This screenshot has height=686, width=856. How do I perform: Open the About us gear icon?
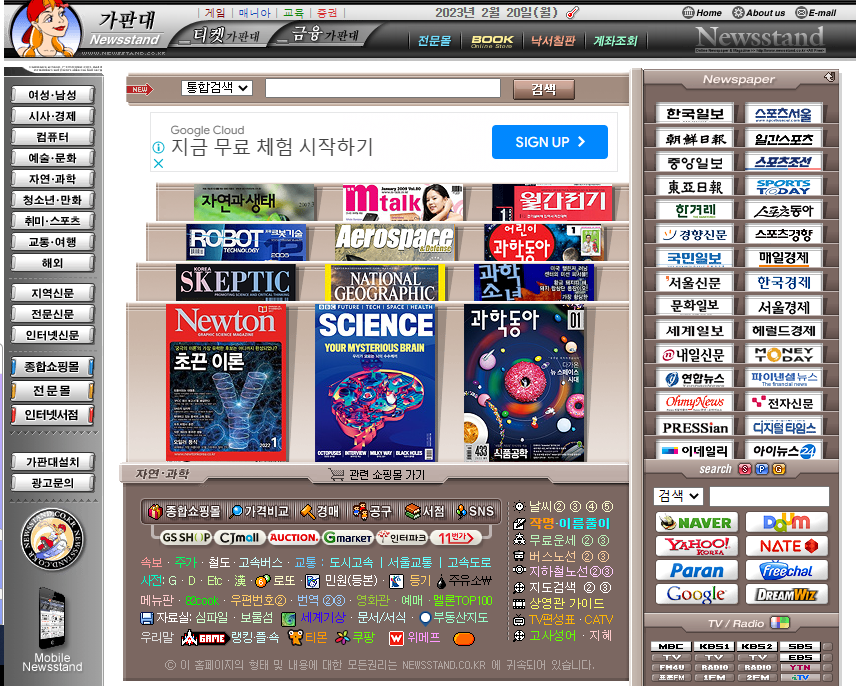(x=738, y=13)
